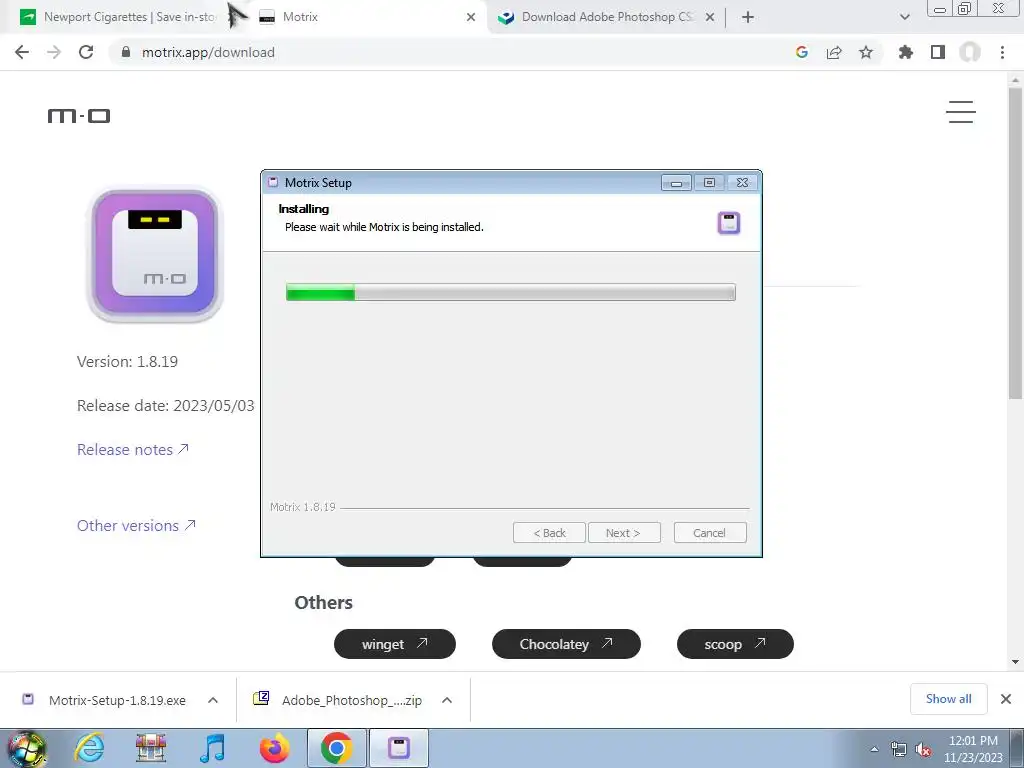
Task: Click the winget download button
Action: click(394, 644)
